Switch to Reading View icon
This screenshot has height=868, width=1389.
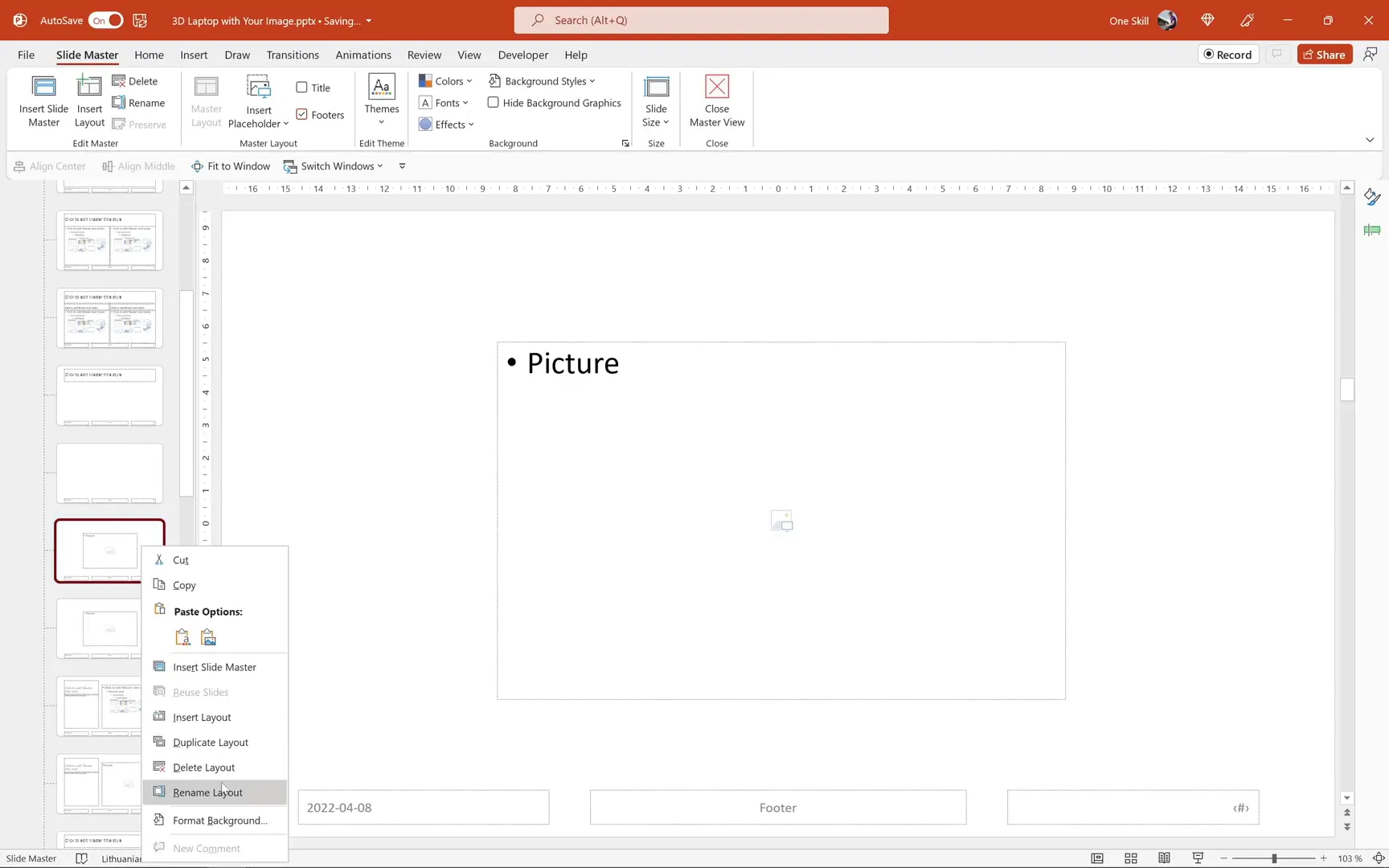[1164, 858]
